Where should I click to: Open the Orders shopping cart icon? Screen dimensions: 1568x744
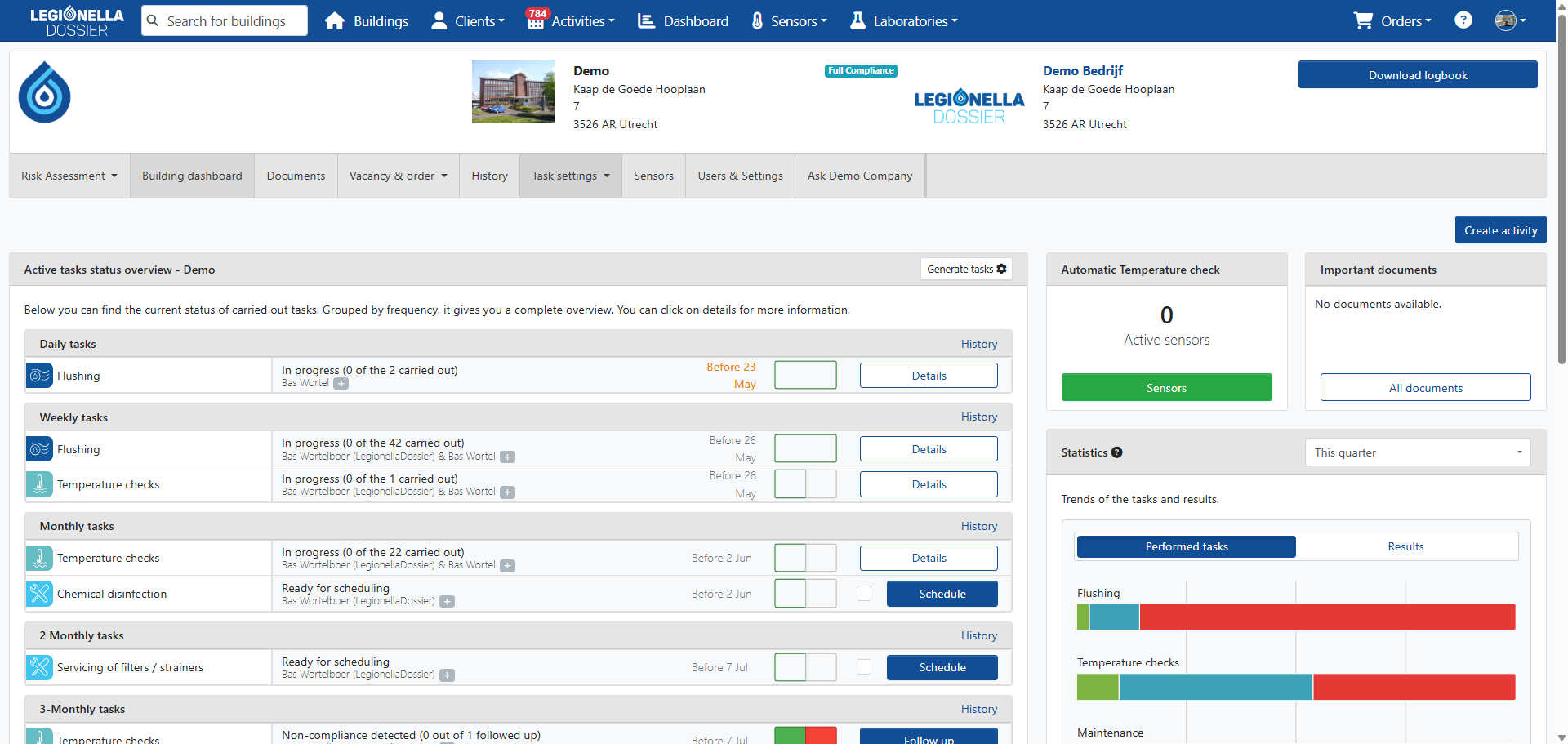1363,21
